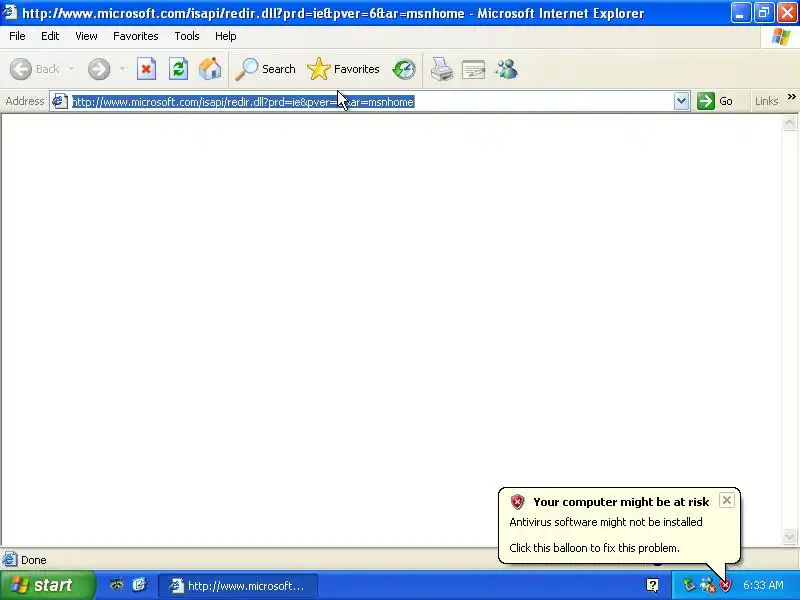
Task: Launch Internet Explorer from Quick Launch
Action: pos(139,585)
